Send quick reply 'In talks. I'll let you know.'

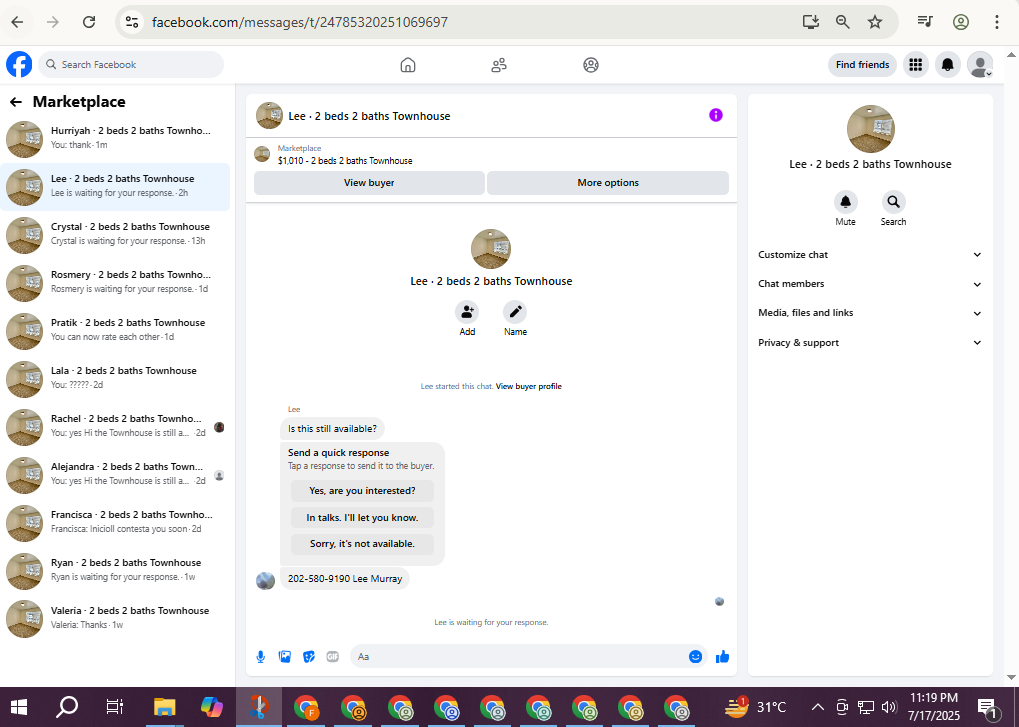362,518
